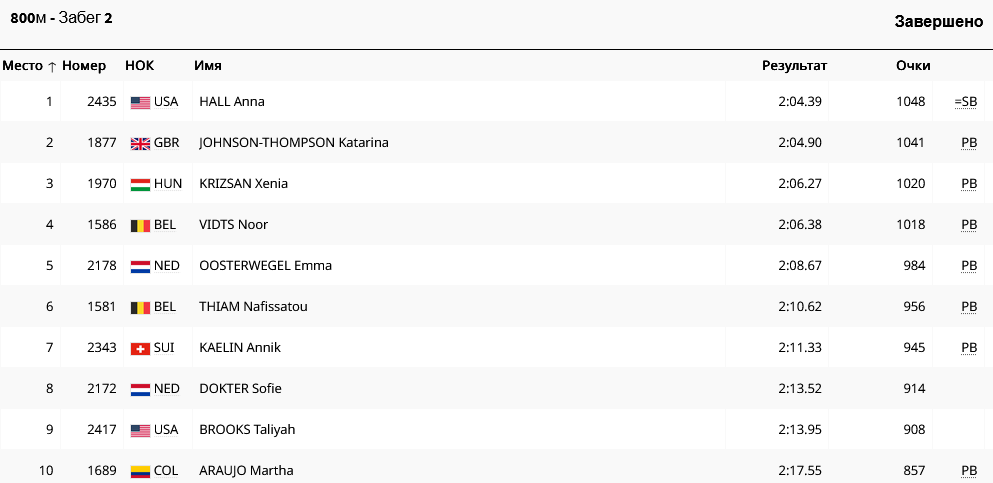Open athlete HALL Anna's profile
993x483 pixels.
(232, 102)
